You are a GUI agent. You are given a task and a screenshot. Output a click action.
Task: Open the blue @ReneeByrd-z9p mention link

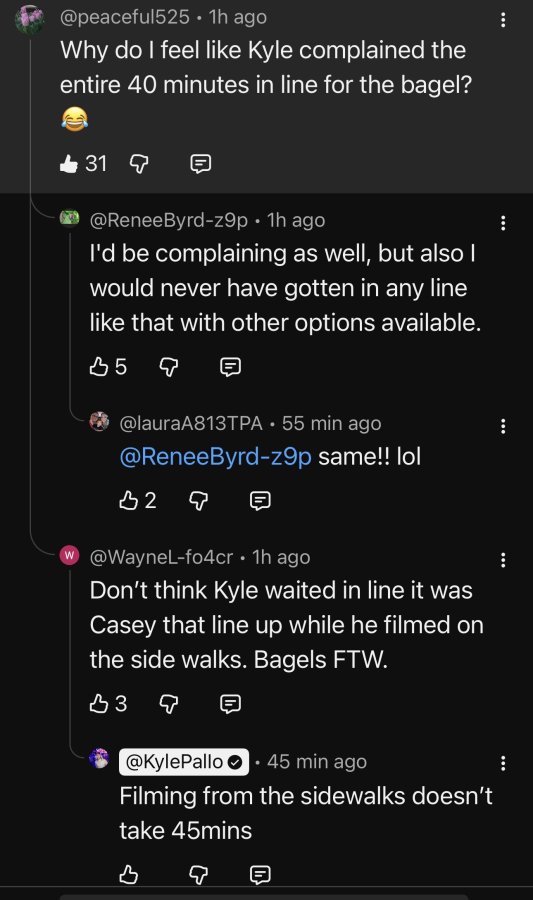click(x=216, y=457)
